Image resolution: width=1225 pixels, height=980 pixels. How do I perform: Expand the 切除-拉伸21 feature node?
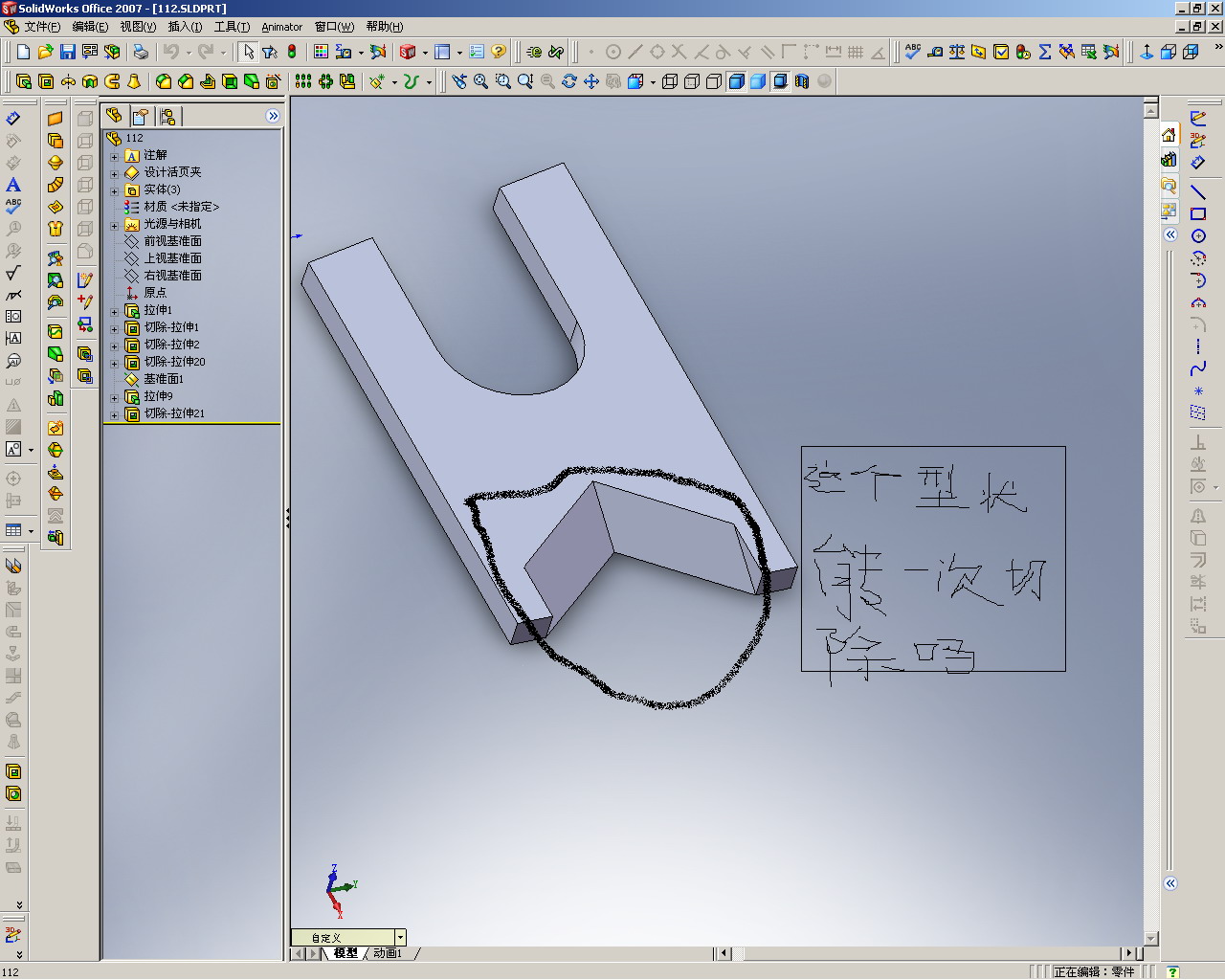(115, 414)
